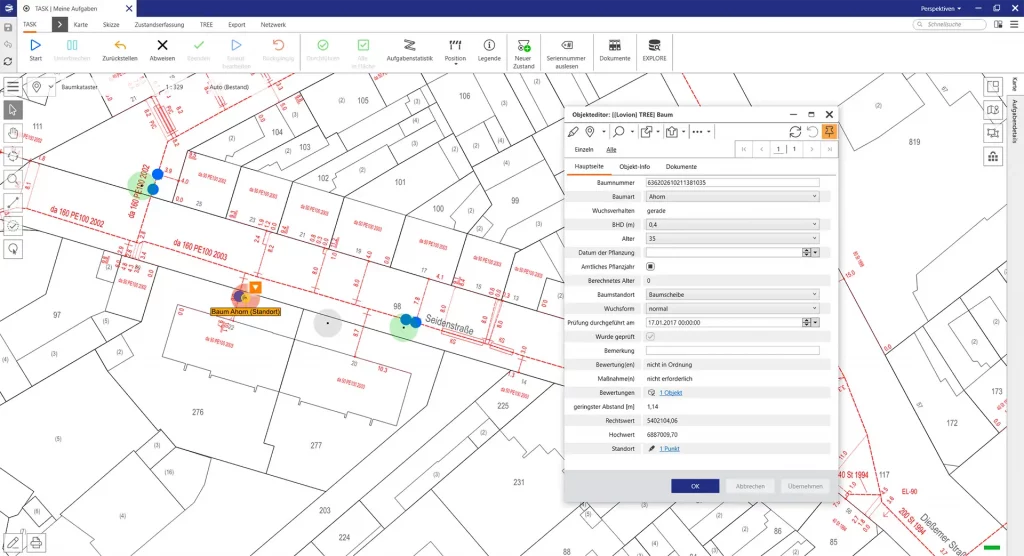Click the Start task play icon

click(x=36, y=45)
